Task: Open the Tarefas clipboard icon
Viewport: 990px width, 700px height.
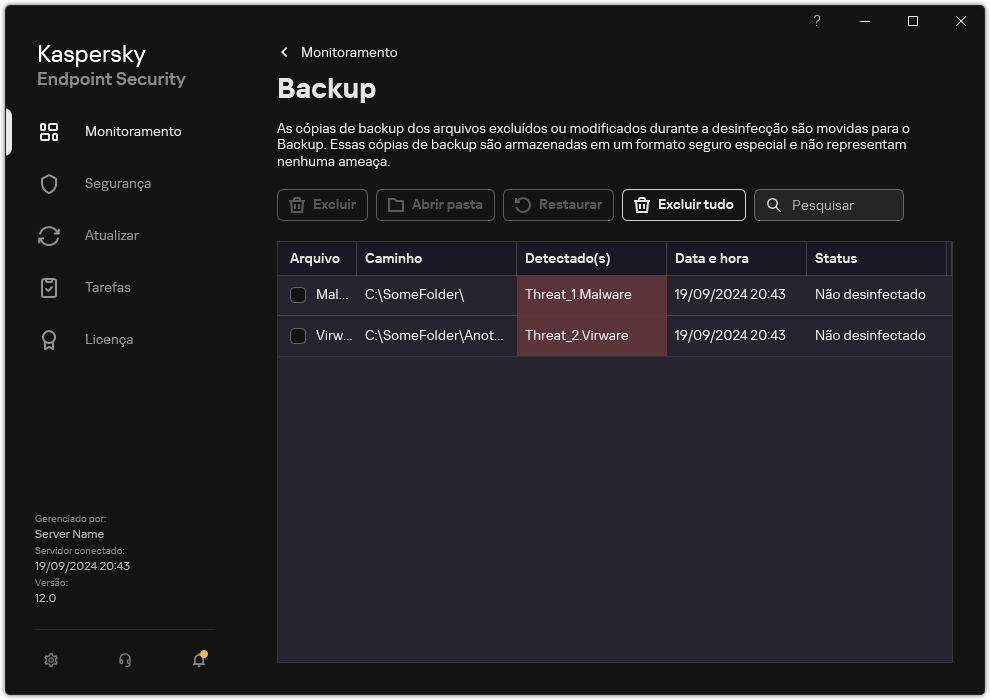Action: 48,288
